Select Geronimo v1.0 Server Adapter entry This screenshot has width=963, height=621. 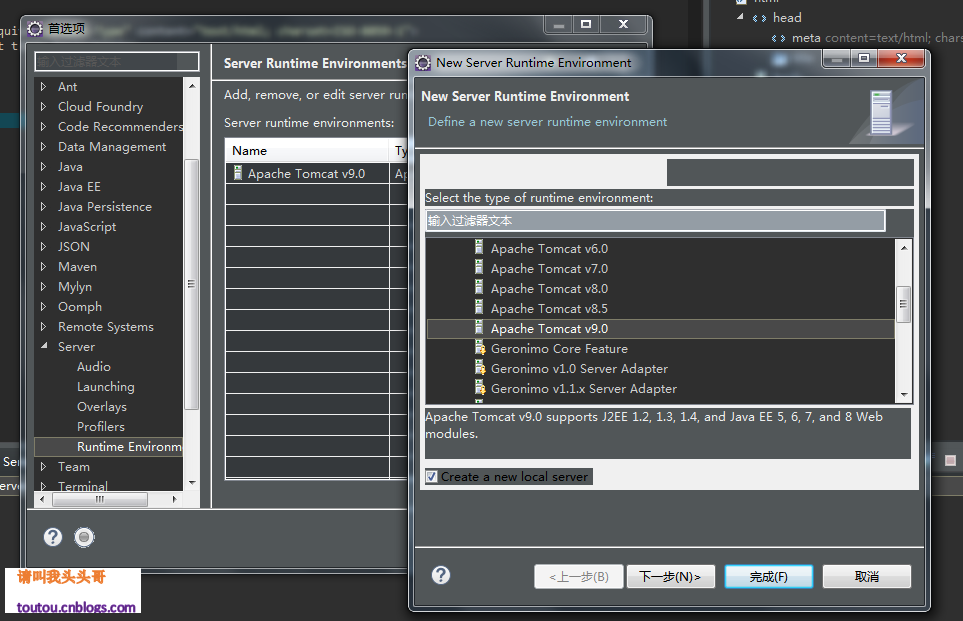579,369
